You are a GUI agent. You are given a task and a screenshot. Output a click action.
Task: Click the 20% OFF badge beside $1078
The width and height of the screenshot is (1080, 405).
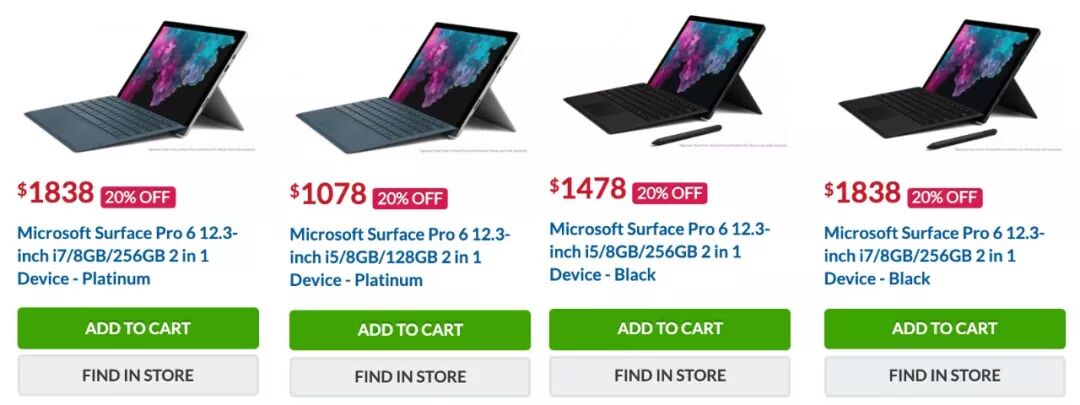tap(411, 198)
